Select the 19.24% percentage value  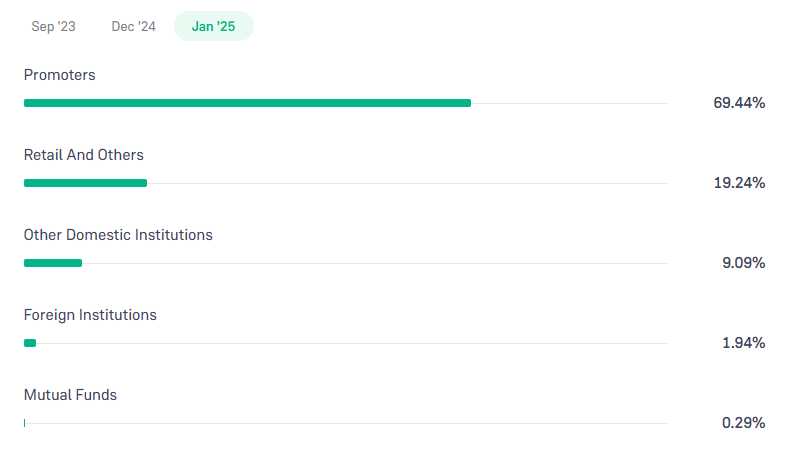[739, 183]
